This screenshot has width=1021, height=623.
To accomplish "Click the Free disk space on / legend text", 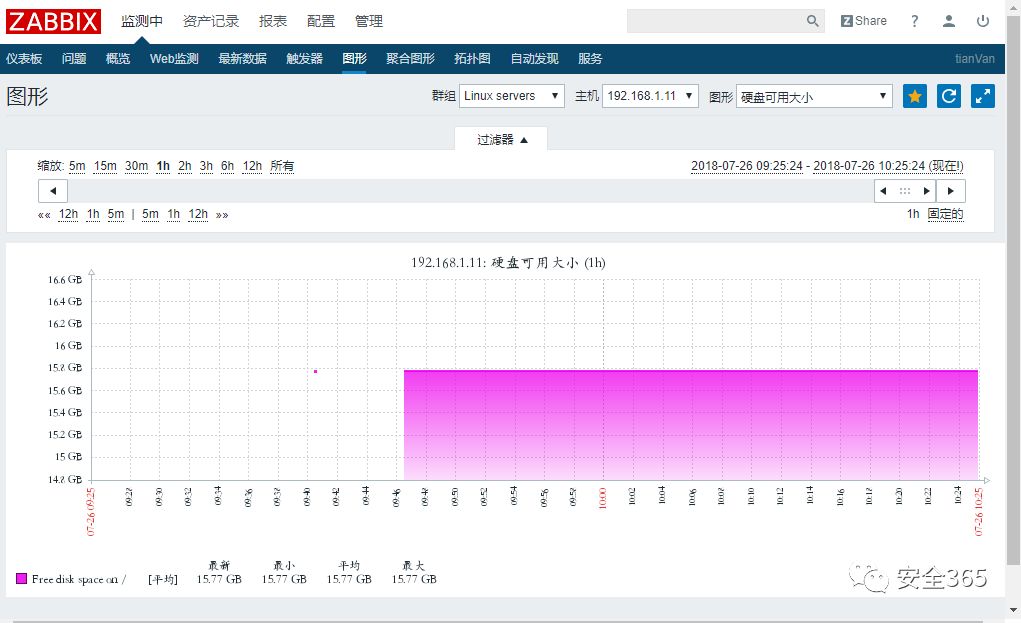I will pyautogui.click(x=78, y=579).
